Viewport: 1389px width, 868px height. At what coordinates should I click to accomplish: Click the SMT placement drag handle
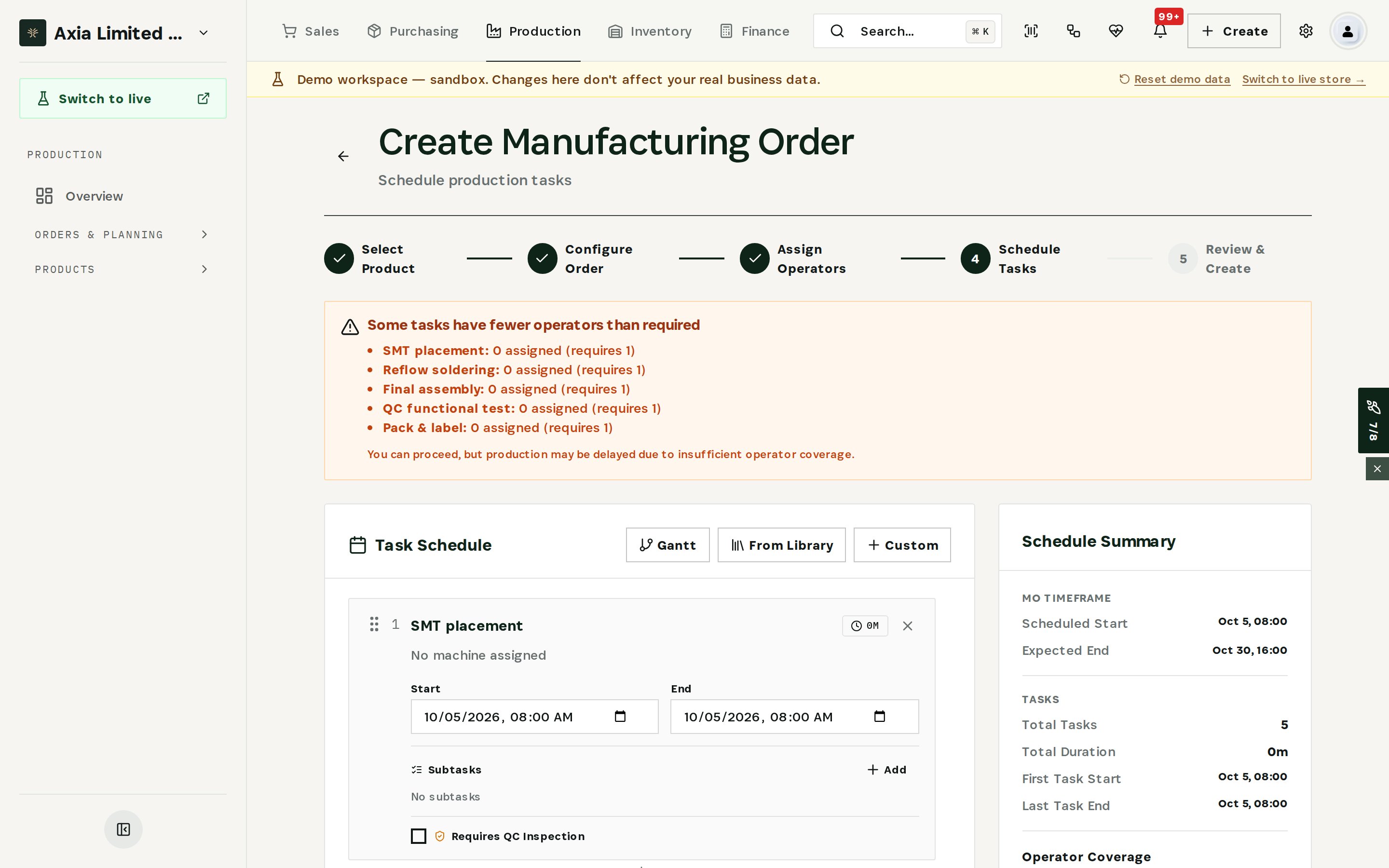(374, 624)
